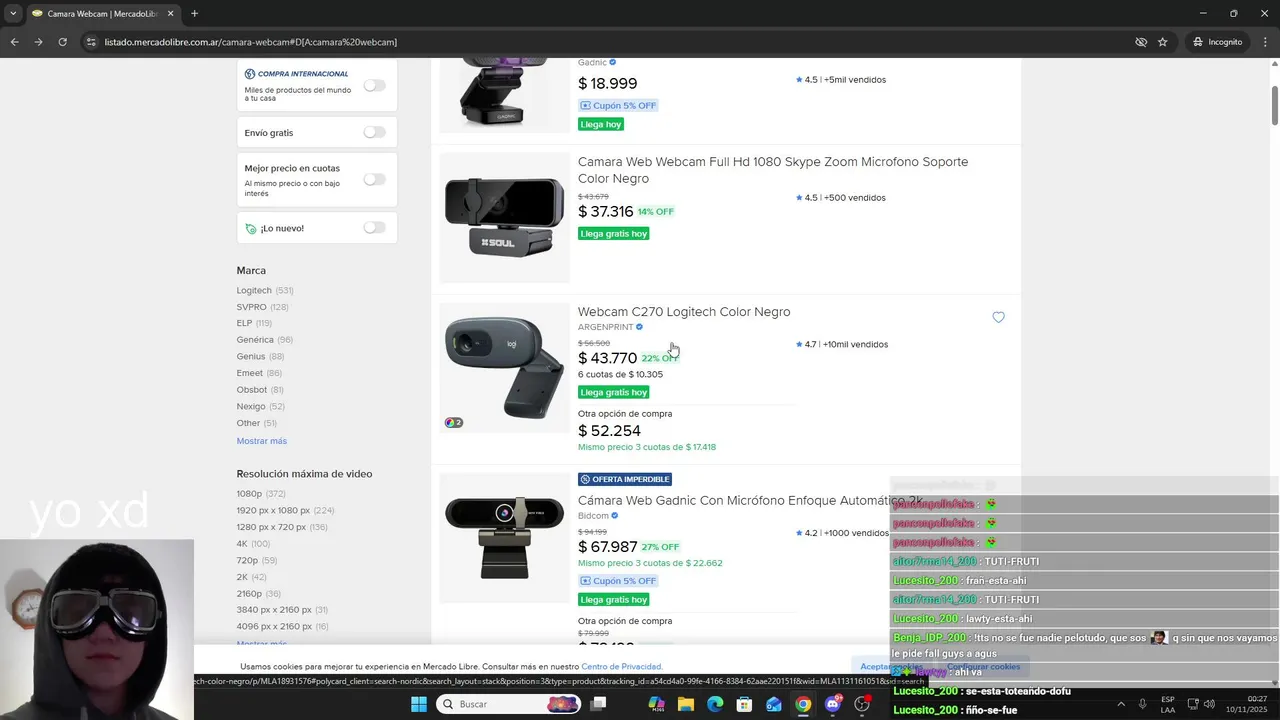Toggle Mejor precio en cuotas switch
The width and height of the screenshot is (1280, 720).
(x=374, y=179)
